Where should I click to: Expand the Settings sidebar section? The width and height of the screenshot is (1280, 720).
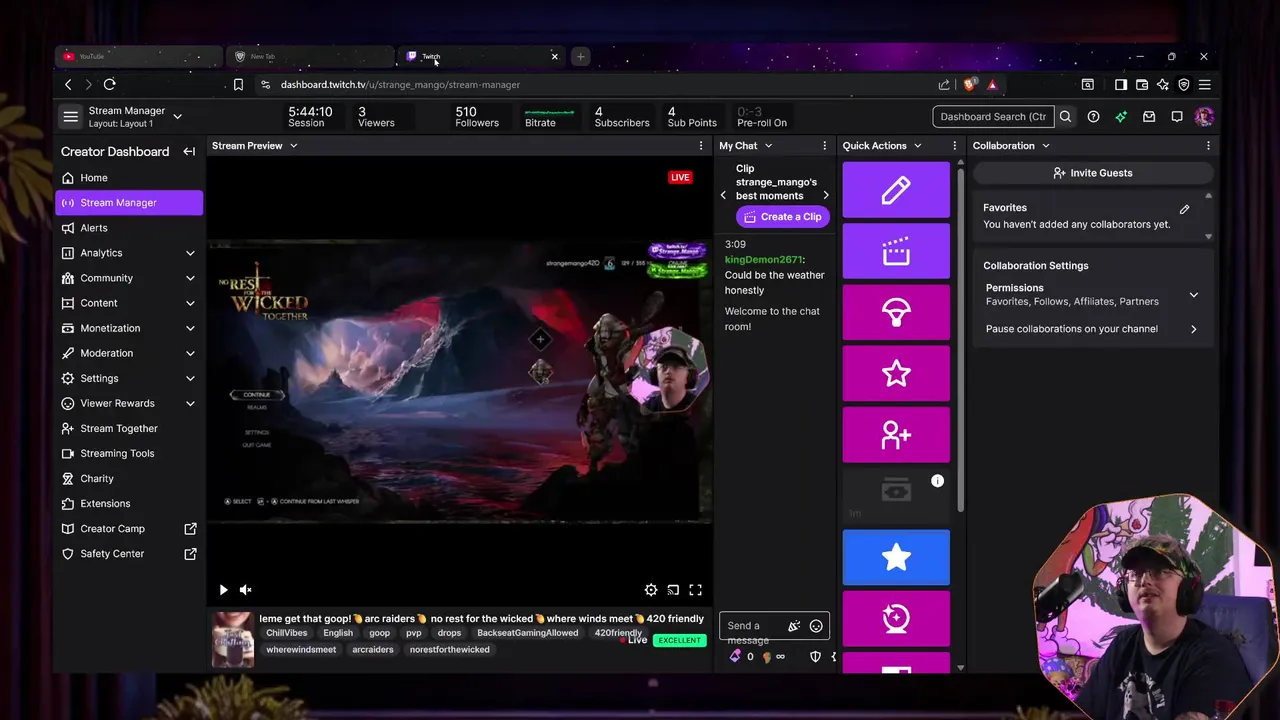coord(190,378)
